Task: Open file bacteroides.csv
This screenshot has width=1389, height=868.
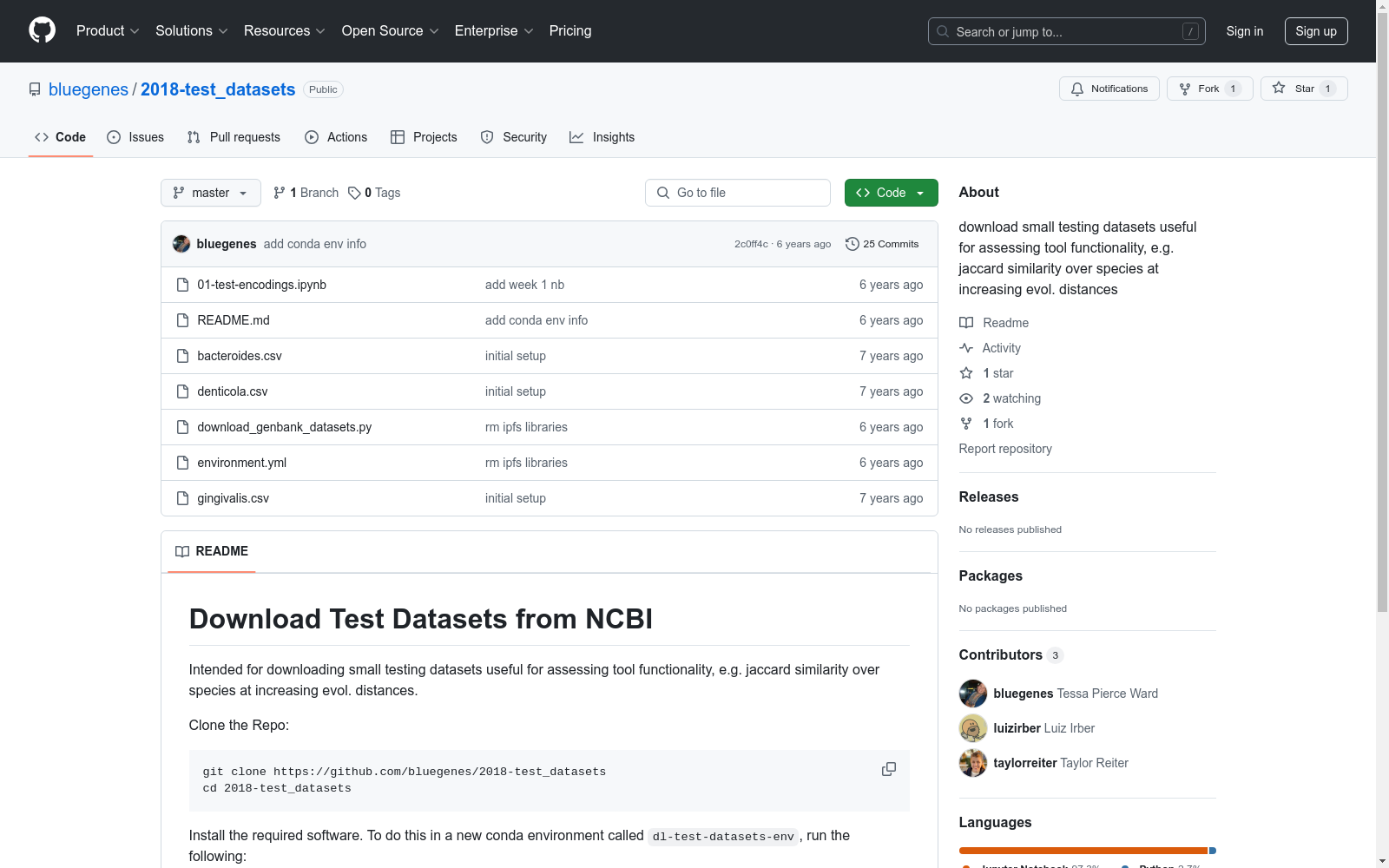Action: point(240,356)
